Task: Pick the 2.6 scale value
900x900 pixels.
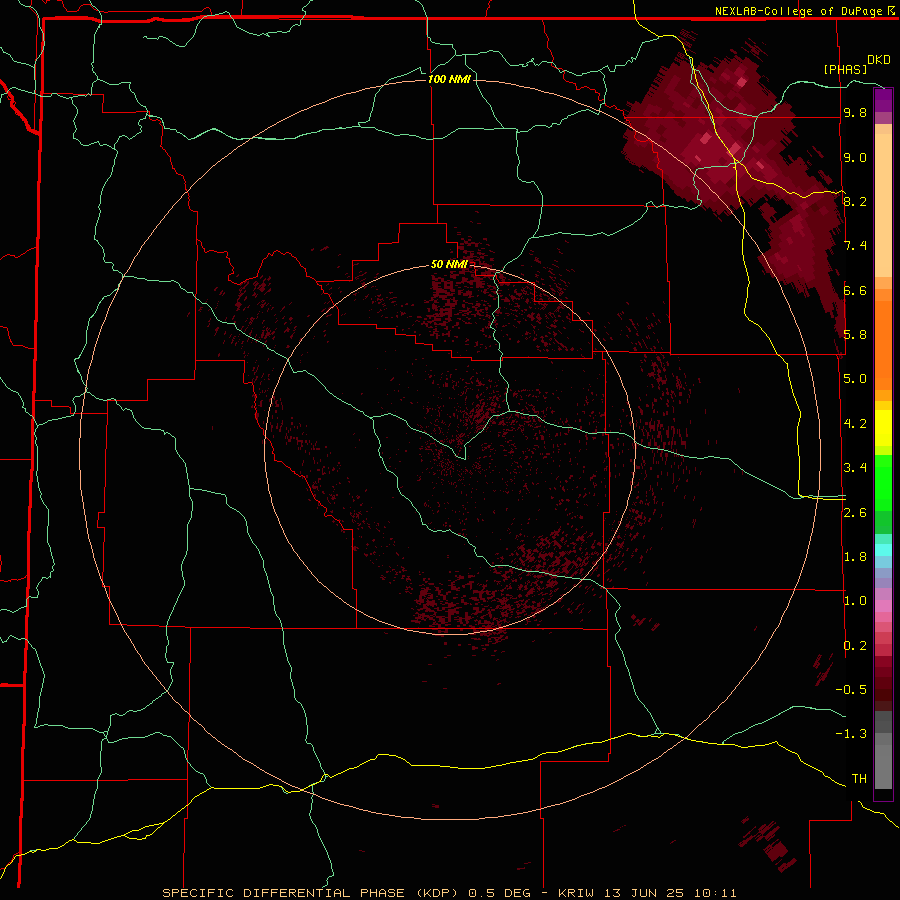Action: pos(855,513)
